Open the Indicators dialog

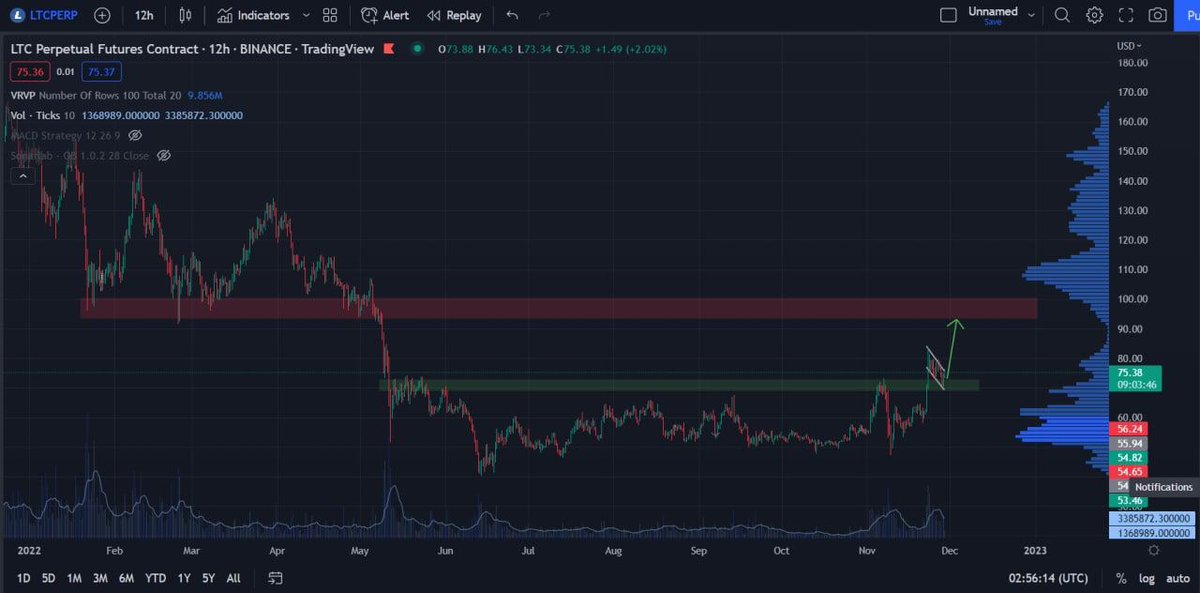[253, 15]
